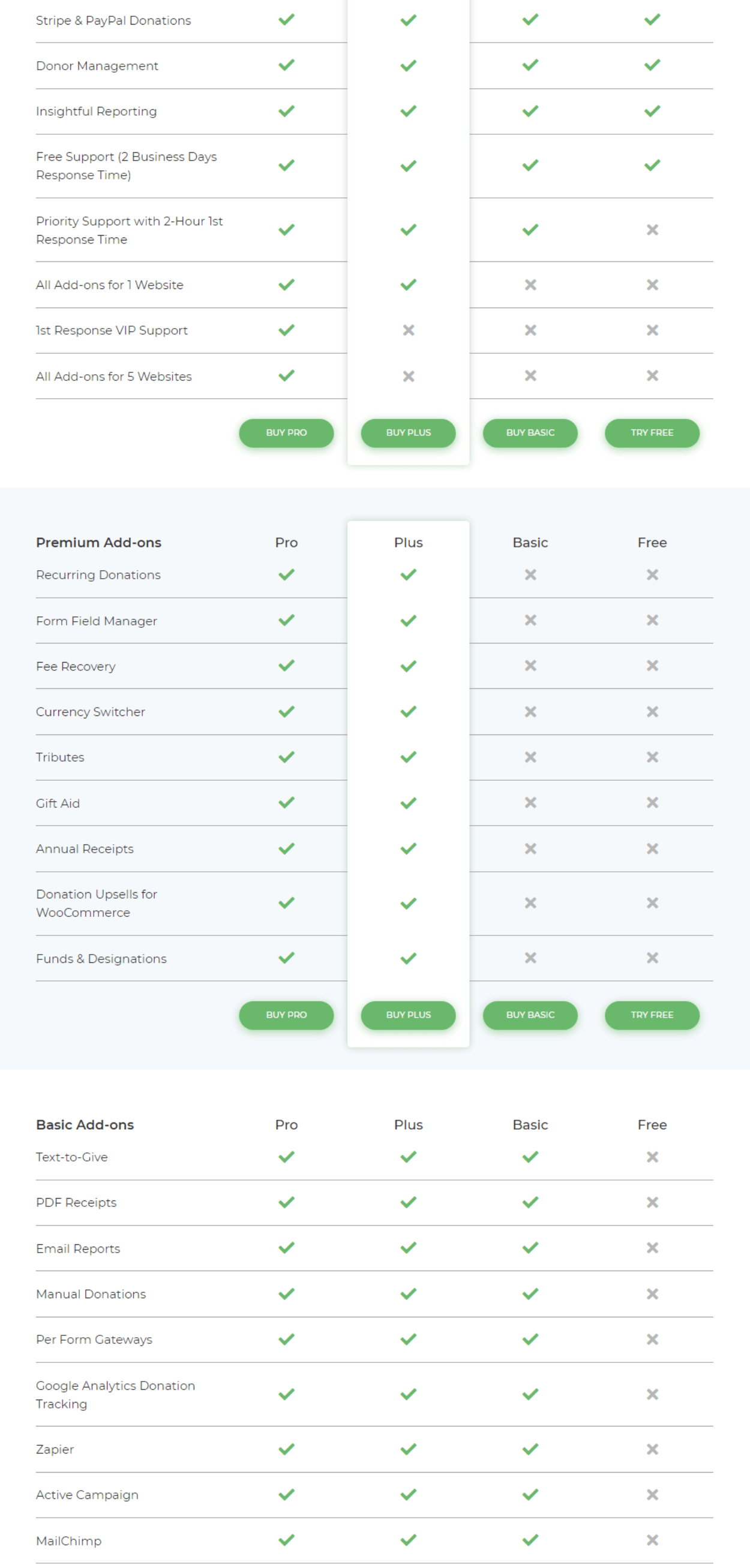Image resolution: width=750 pixels, height=1568 pixels.
Task: Click the upper TRY FREE button
Action: (x=652, y=433)
